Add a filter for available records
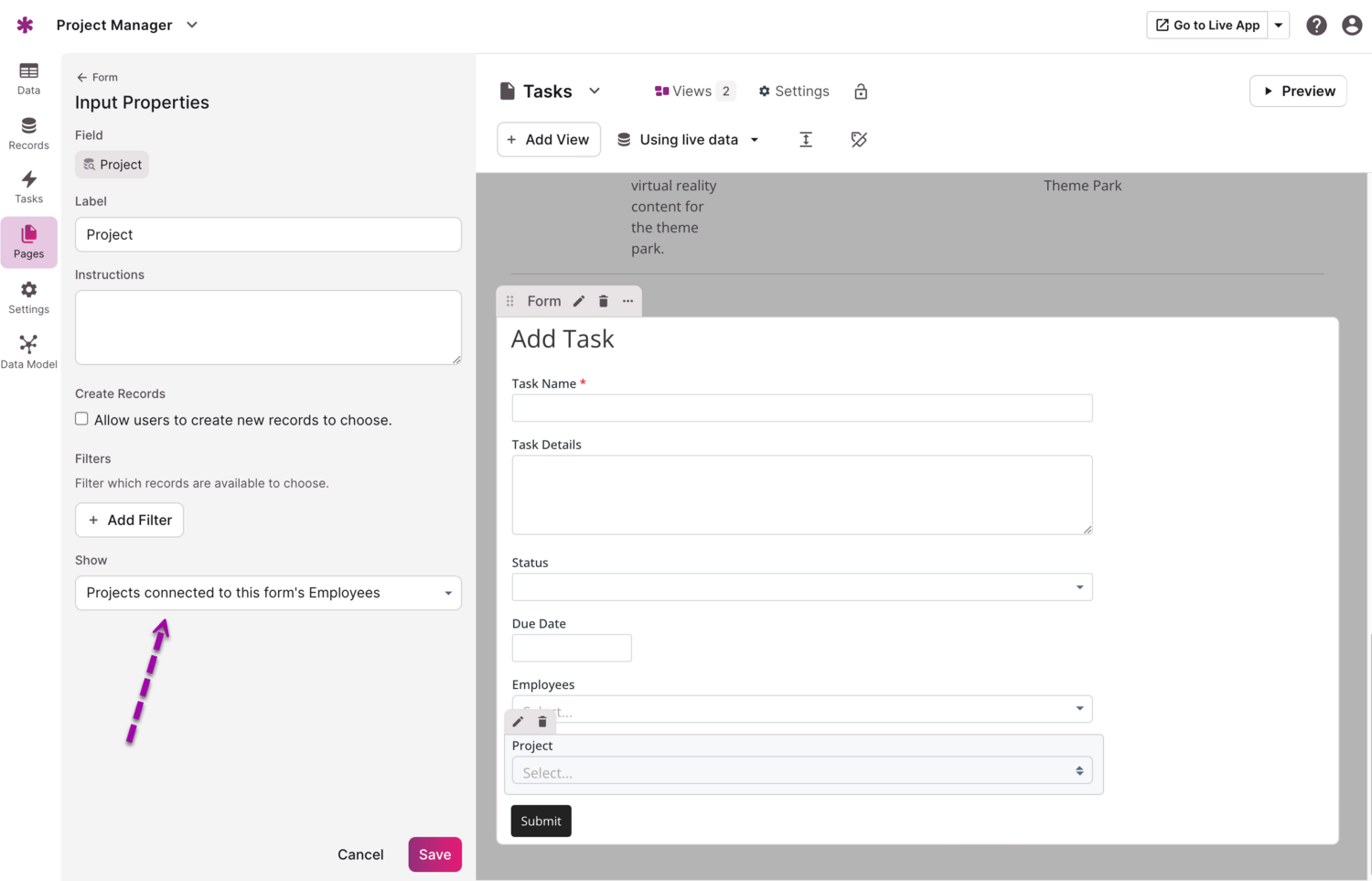The image size is (1372, 881). pos(129,520)
